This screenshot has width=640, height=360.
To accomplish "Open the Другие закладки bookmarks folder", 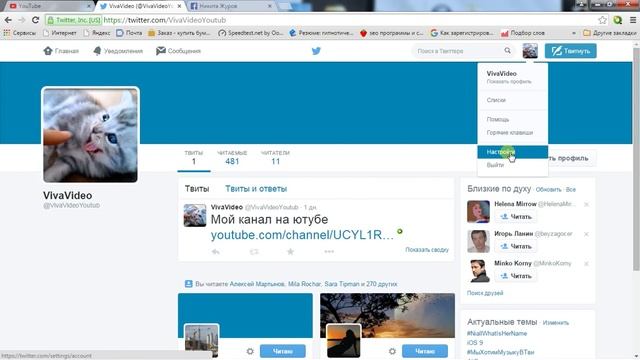I will pos(610,33).
